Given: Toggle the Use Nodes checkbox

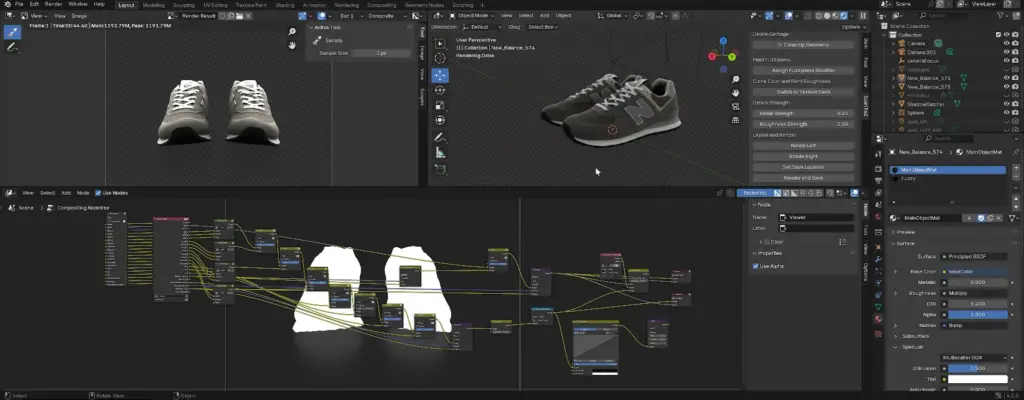Looking at the screenshot, I should [98, 193].
